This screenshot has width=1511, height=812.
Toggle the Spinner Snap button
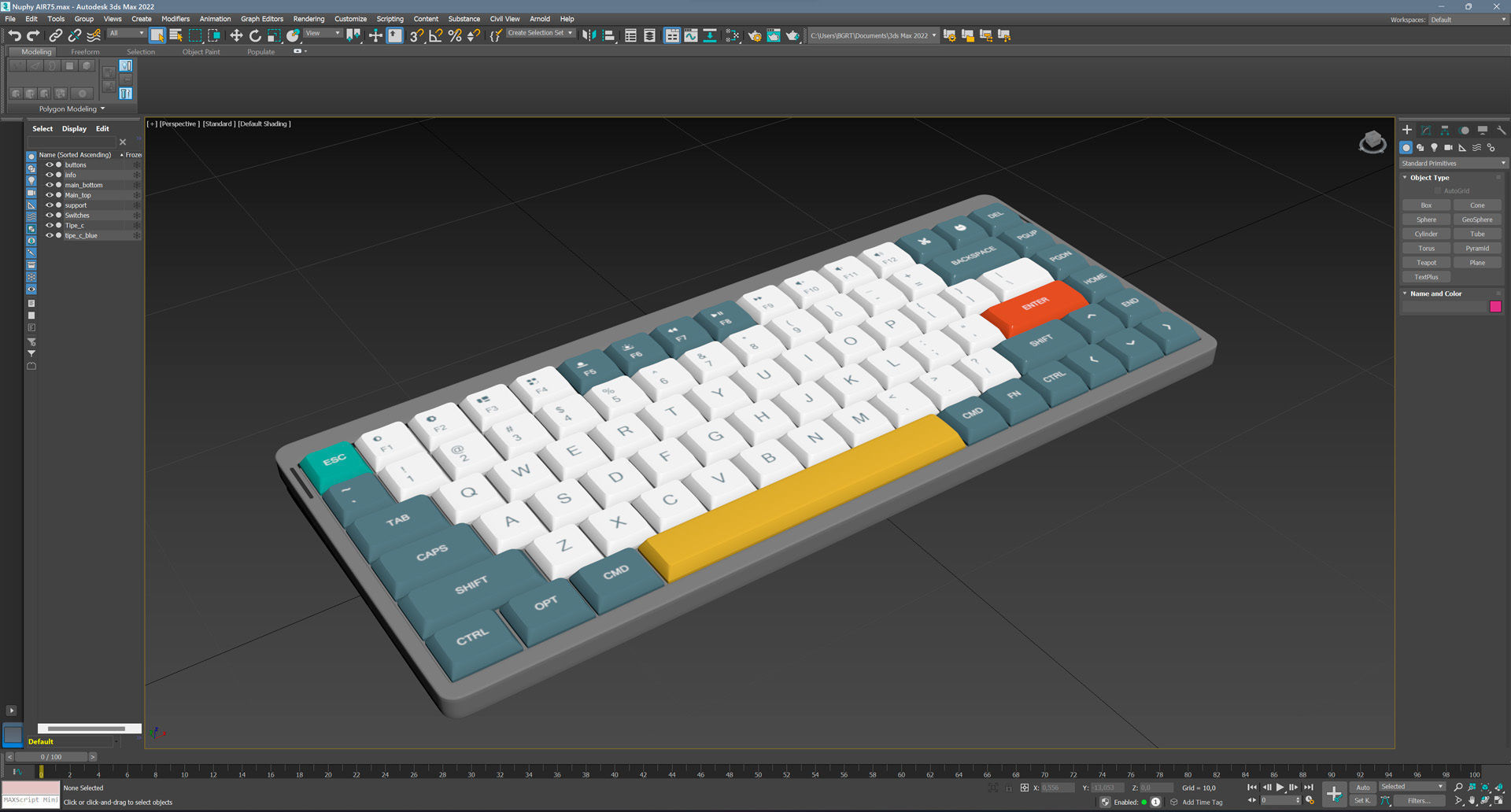coord(474,35)
